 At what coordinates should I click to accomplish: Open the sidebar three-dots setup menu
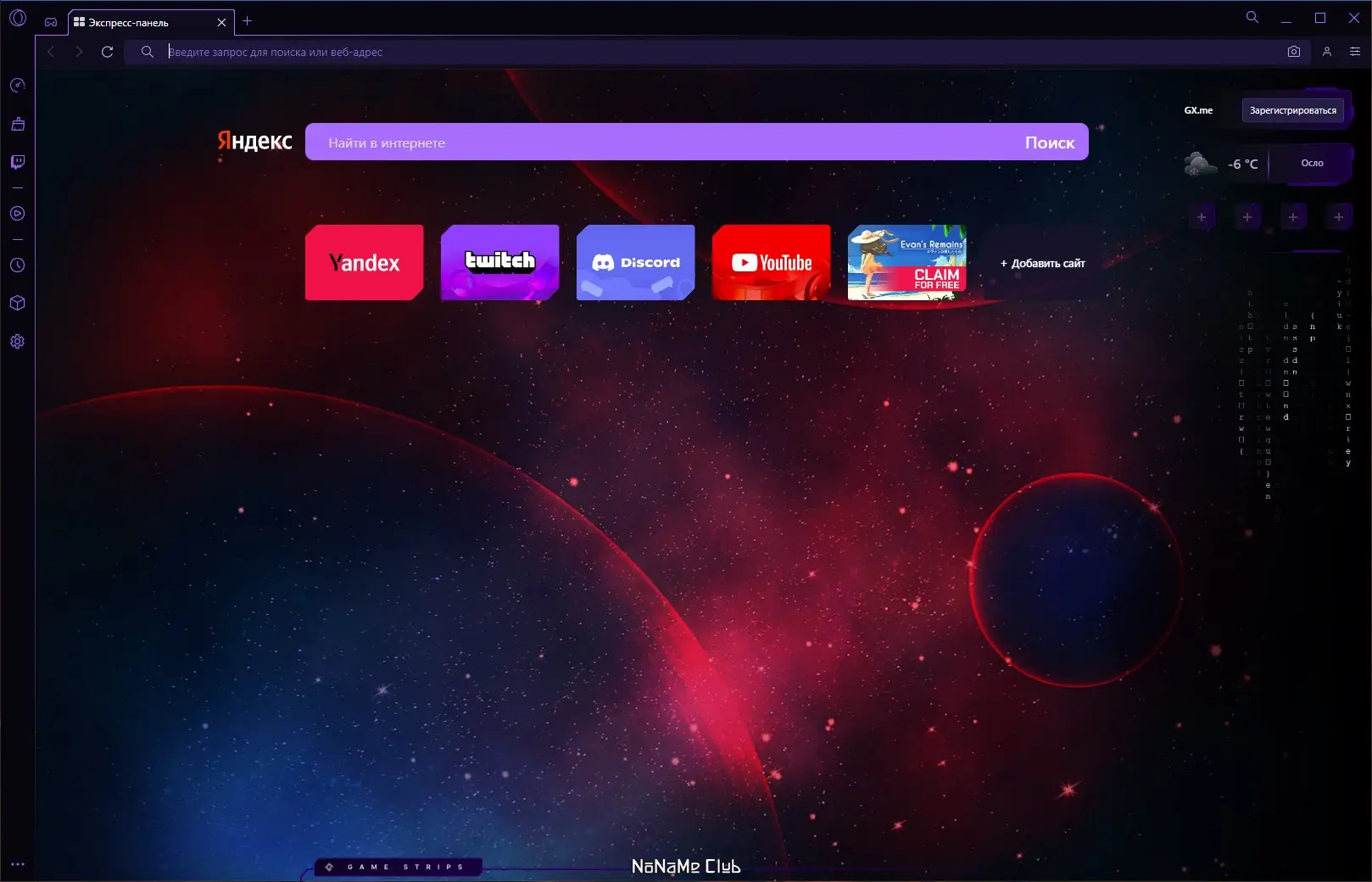tap(18, 865)
